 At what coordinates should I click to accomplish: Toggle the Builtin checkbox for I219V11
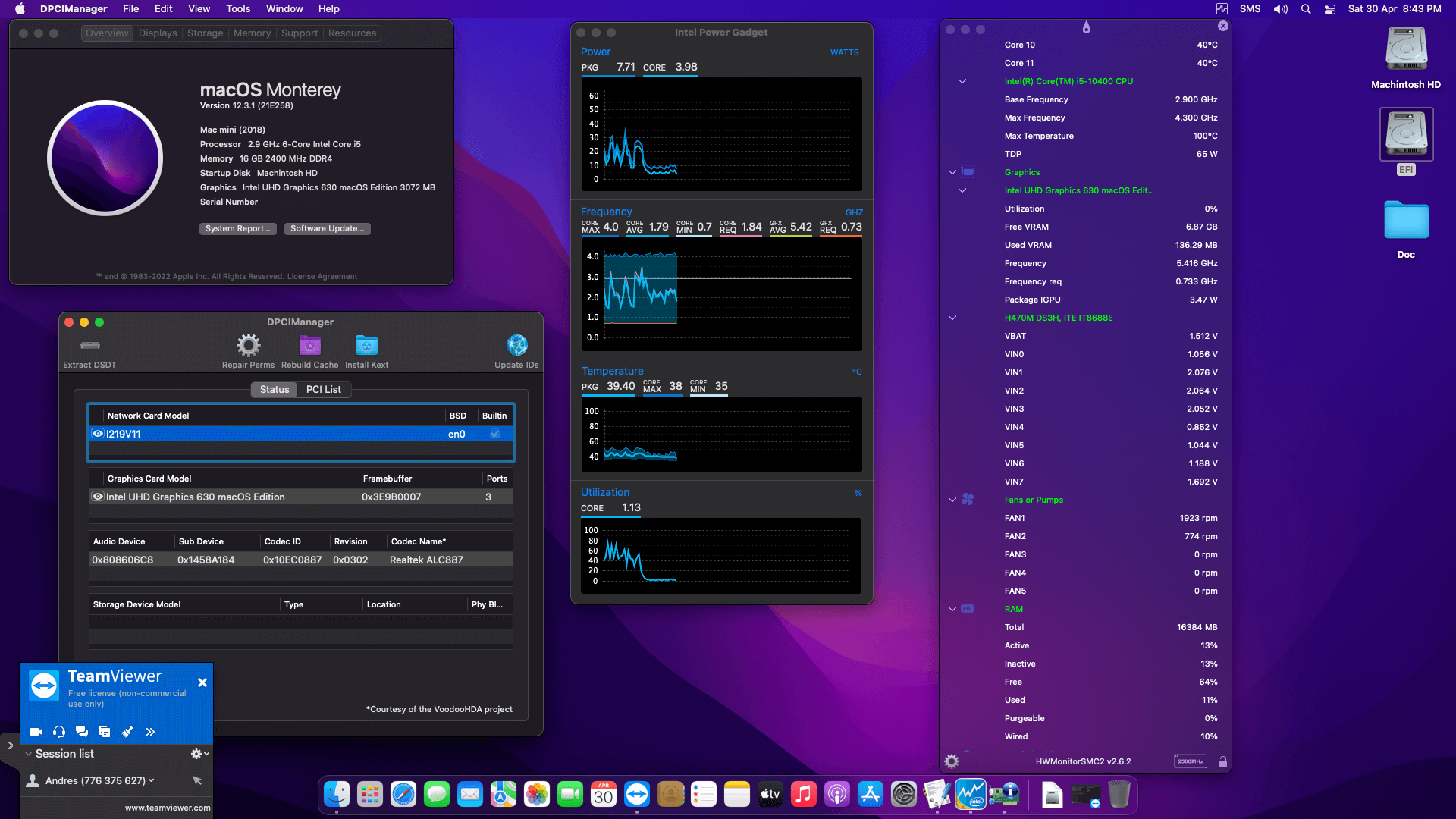494,434
